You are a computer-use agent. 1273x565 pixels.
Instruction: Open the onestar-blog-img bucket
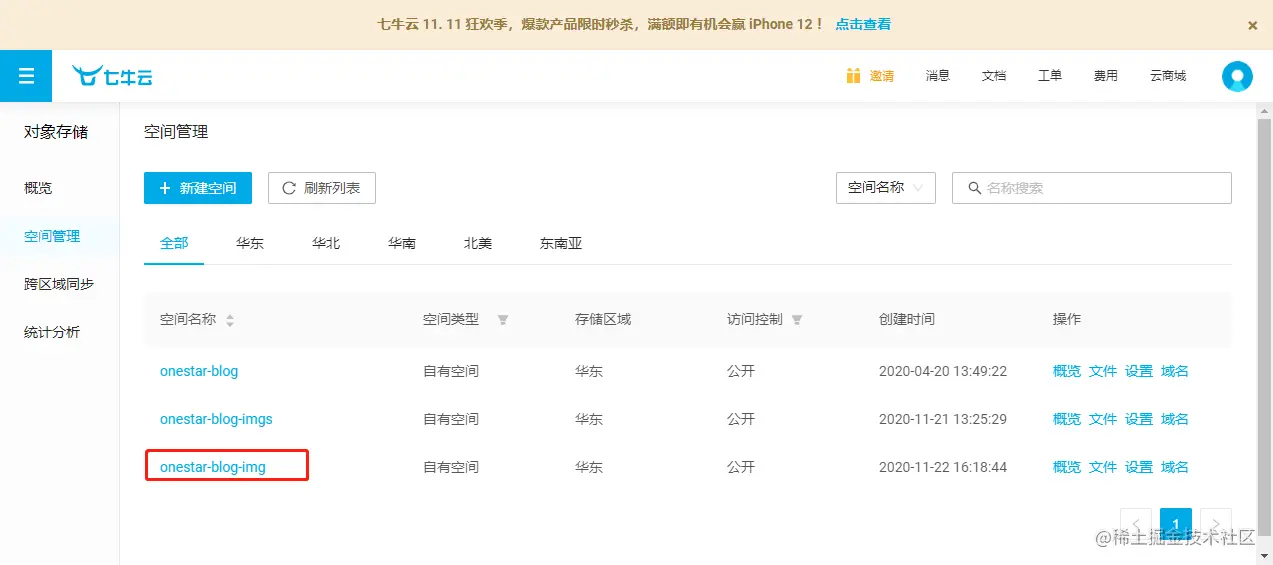[x=213, y=467]
